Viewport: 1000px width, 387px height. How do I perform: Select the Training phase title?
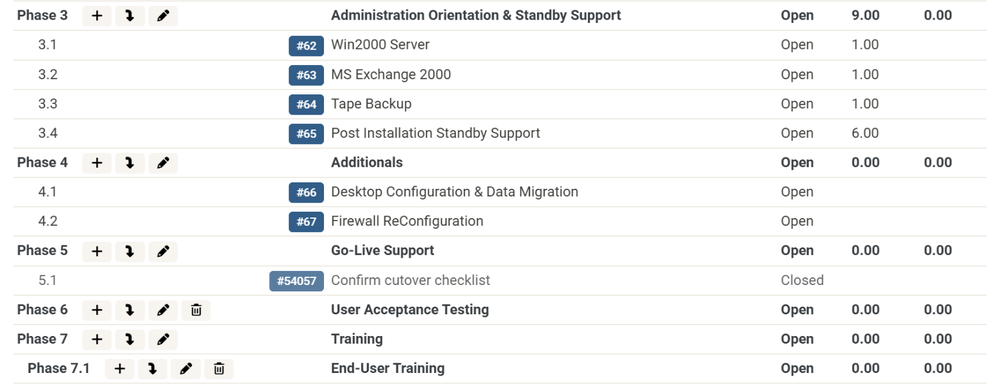pos(357,339)
